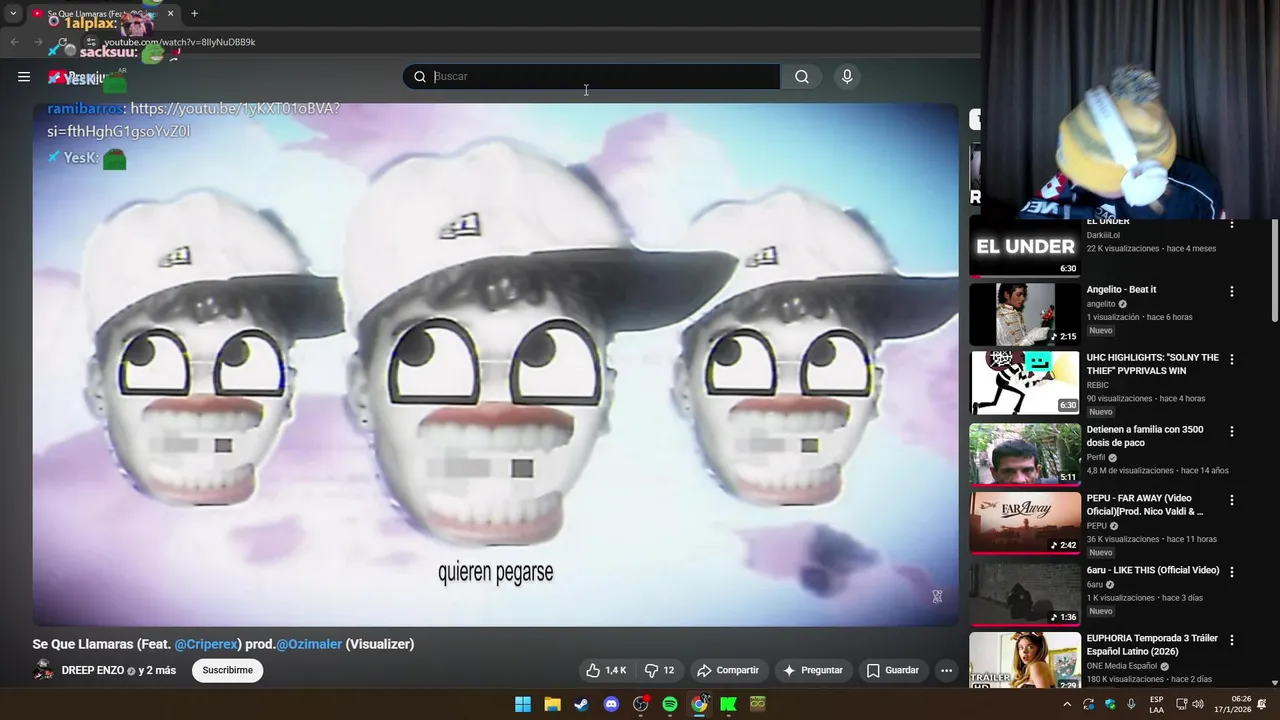Open notifications bell in taskbar

[x=1262, y=704]
